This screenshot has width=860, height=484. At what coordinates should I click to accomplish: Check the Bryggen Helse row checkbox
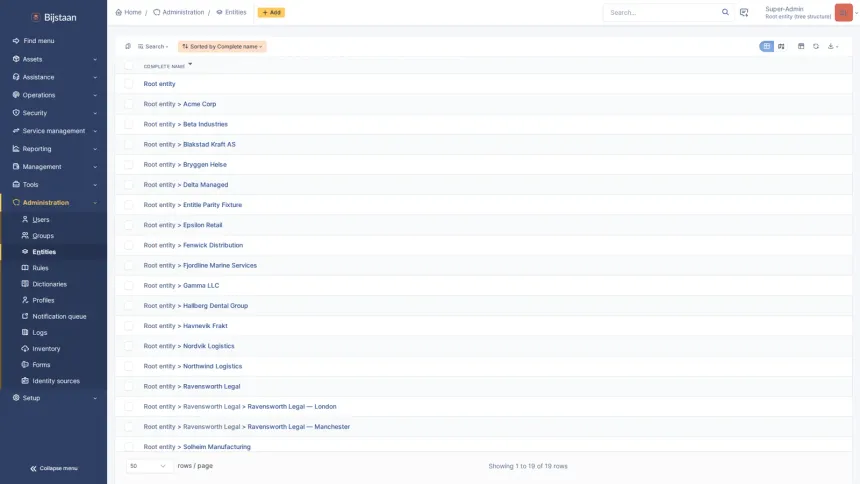[128, 165]
